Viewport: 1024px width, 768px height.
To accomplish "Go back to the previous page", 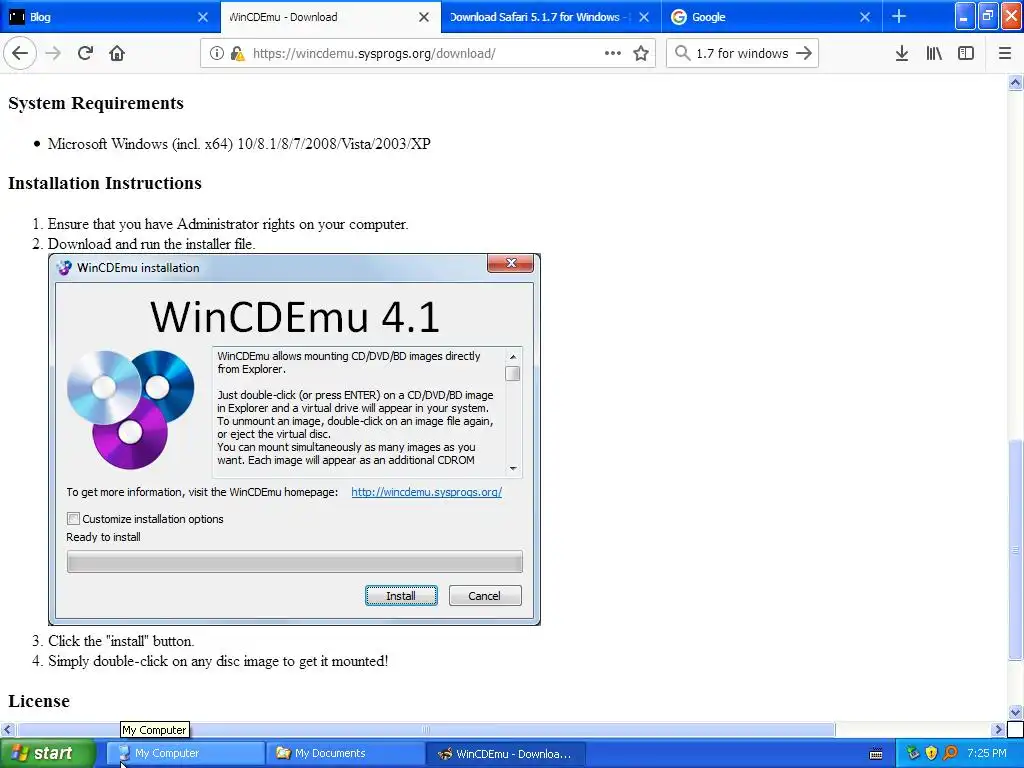I will (x=20, y=53).
